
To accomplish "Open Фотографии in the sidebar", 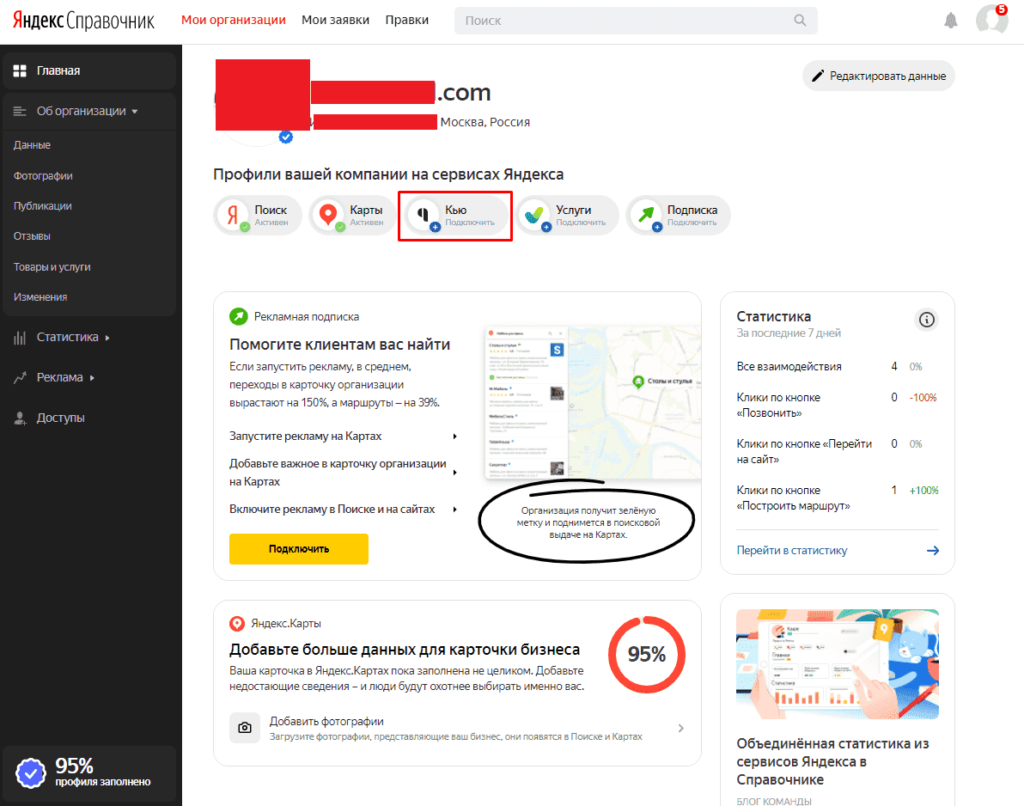I will (x=43, y=176).
